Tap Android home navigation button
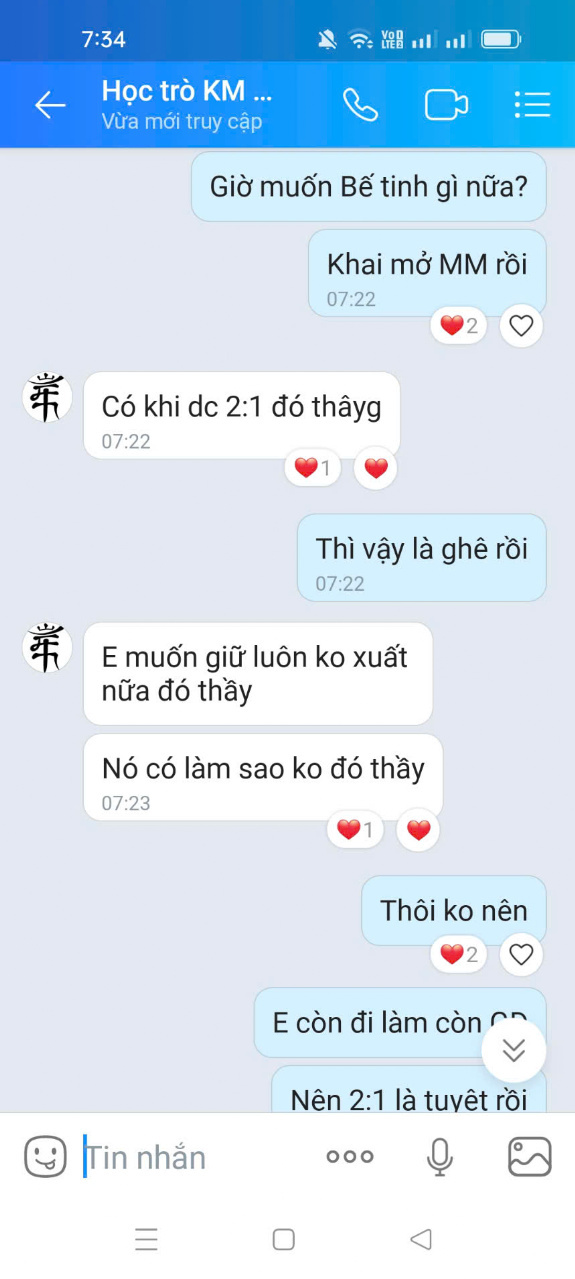 tap(284, 1240)
